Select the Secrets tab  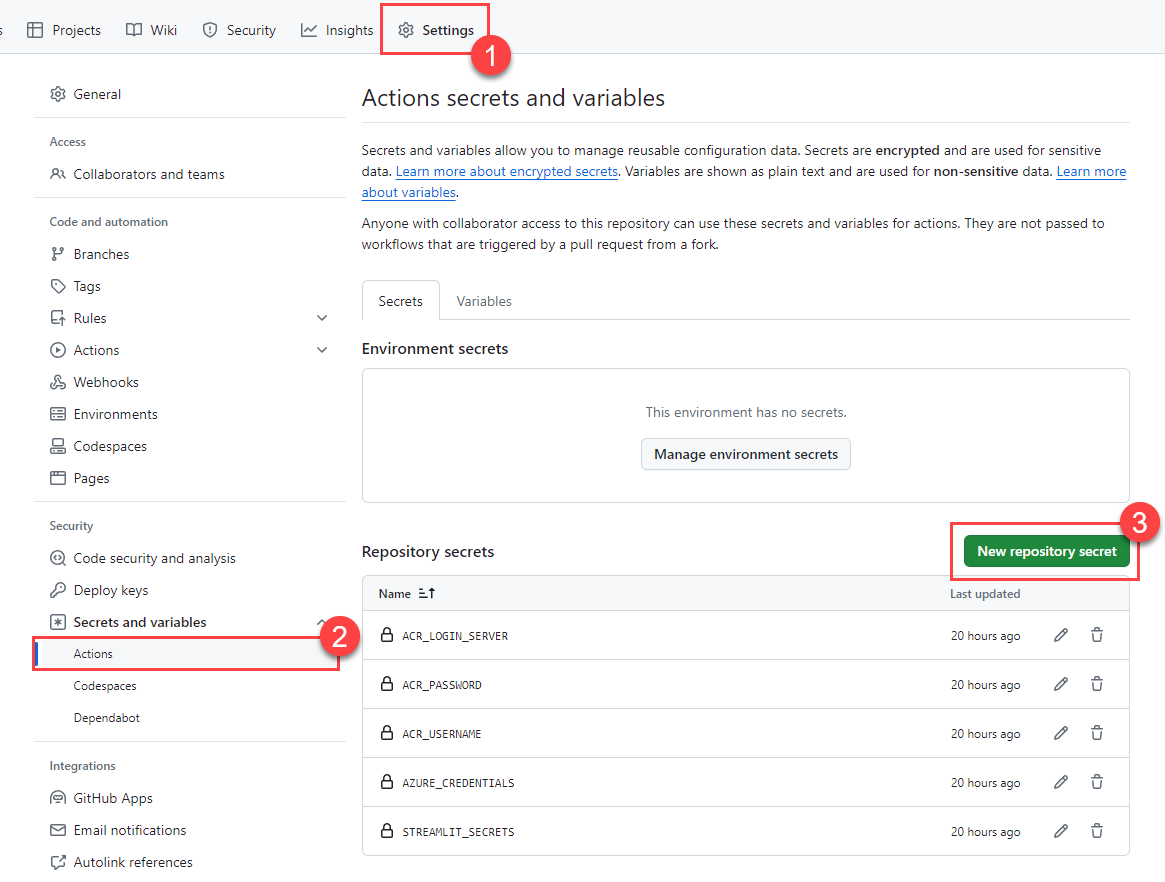tap(400, 300)
